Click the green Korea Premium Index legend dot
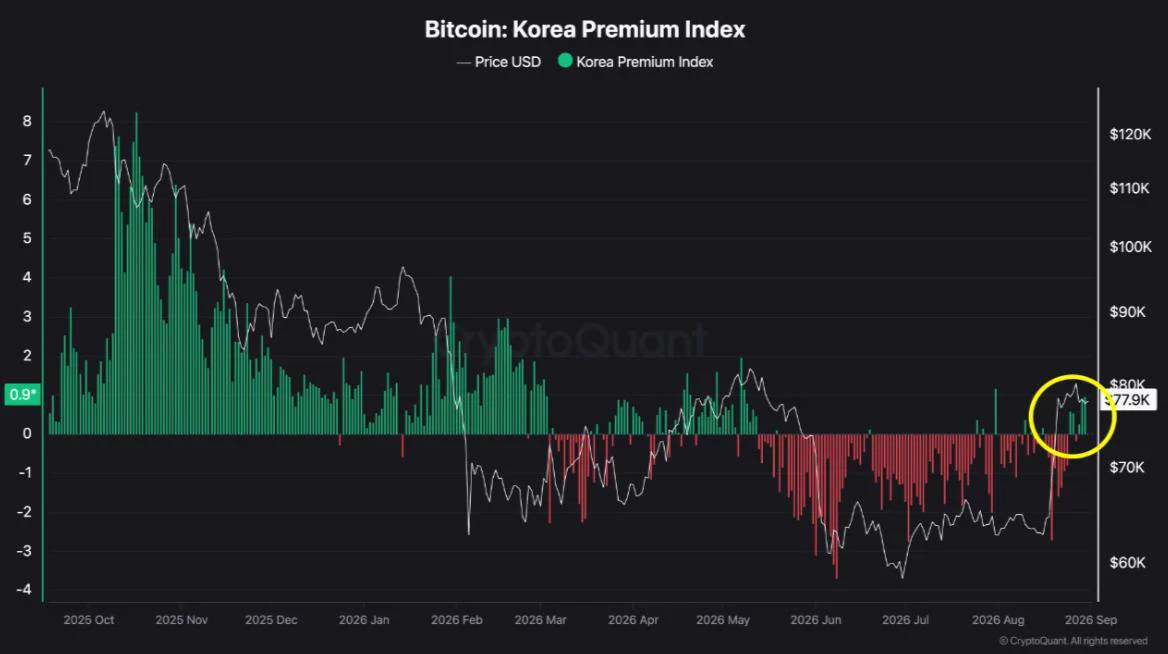 click(x=565, y=61)
